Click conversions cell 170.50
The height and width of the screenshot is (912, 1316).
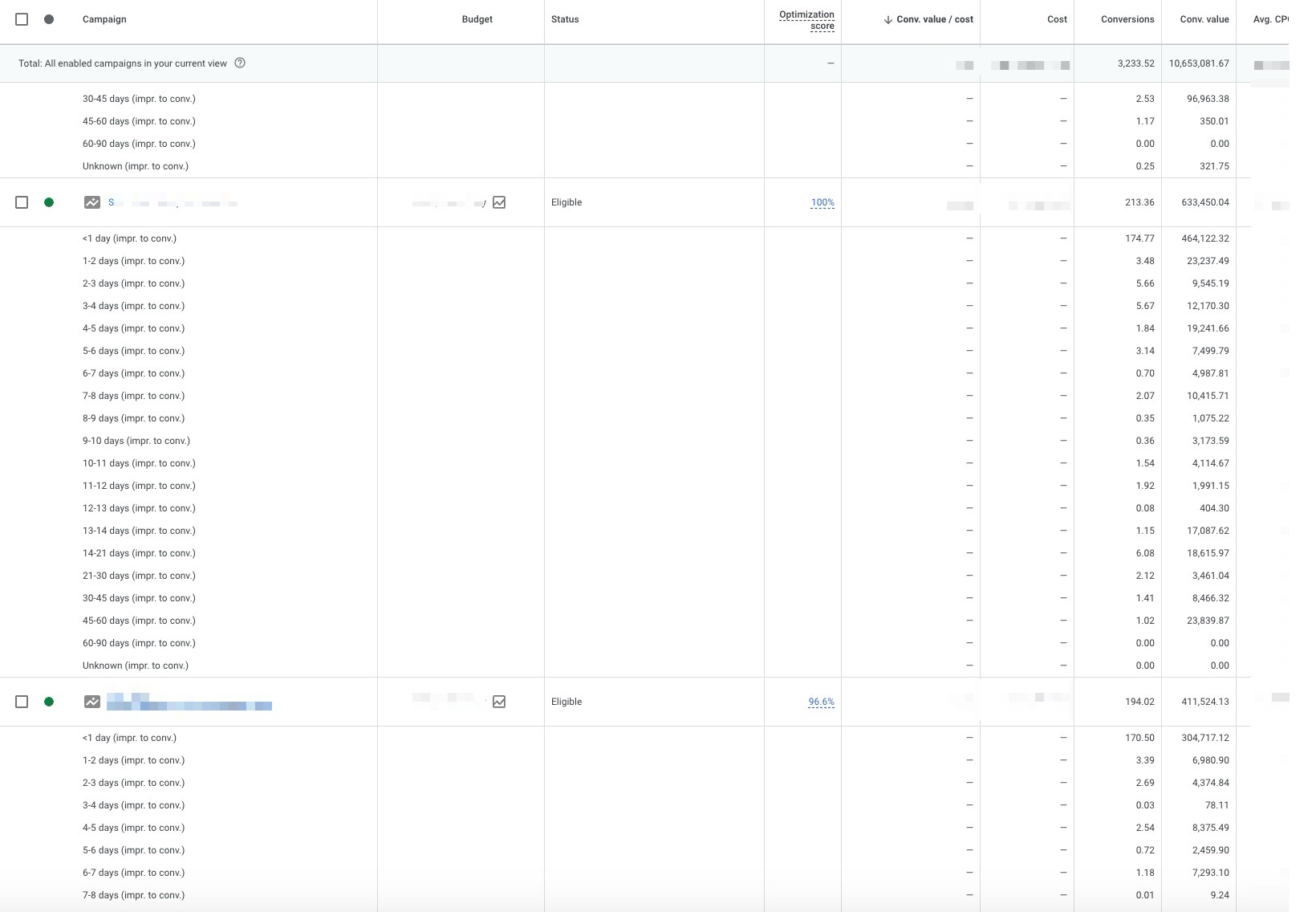pyautogui.click(x=1139, y=738)
